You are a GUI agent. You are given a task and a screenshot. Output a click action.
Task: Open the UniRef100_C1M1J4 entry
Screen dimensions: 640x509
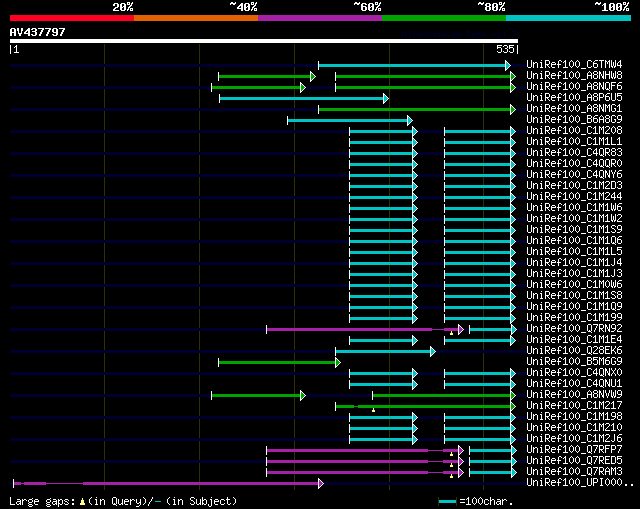574,263
